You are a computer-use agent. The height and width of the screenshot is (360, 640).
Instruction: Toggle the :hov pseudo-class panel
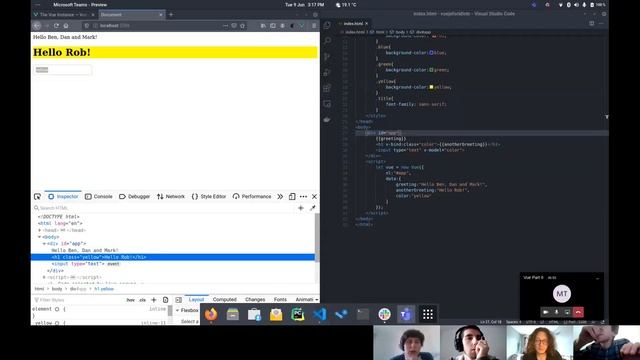tap(130, 300)
